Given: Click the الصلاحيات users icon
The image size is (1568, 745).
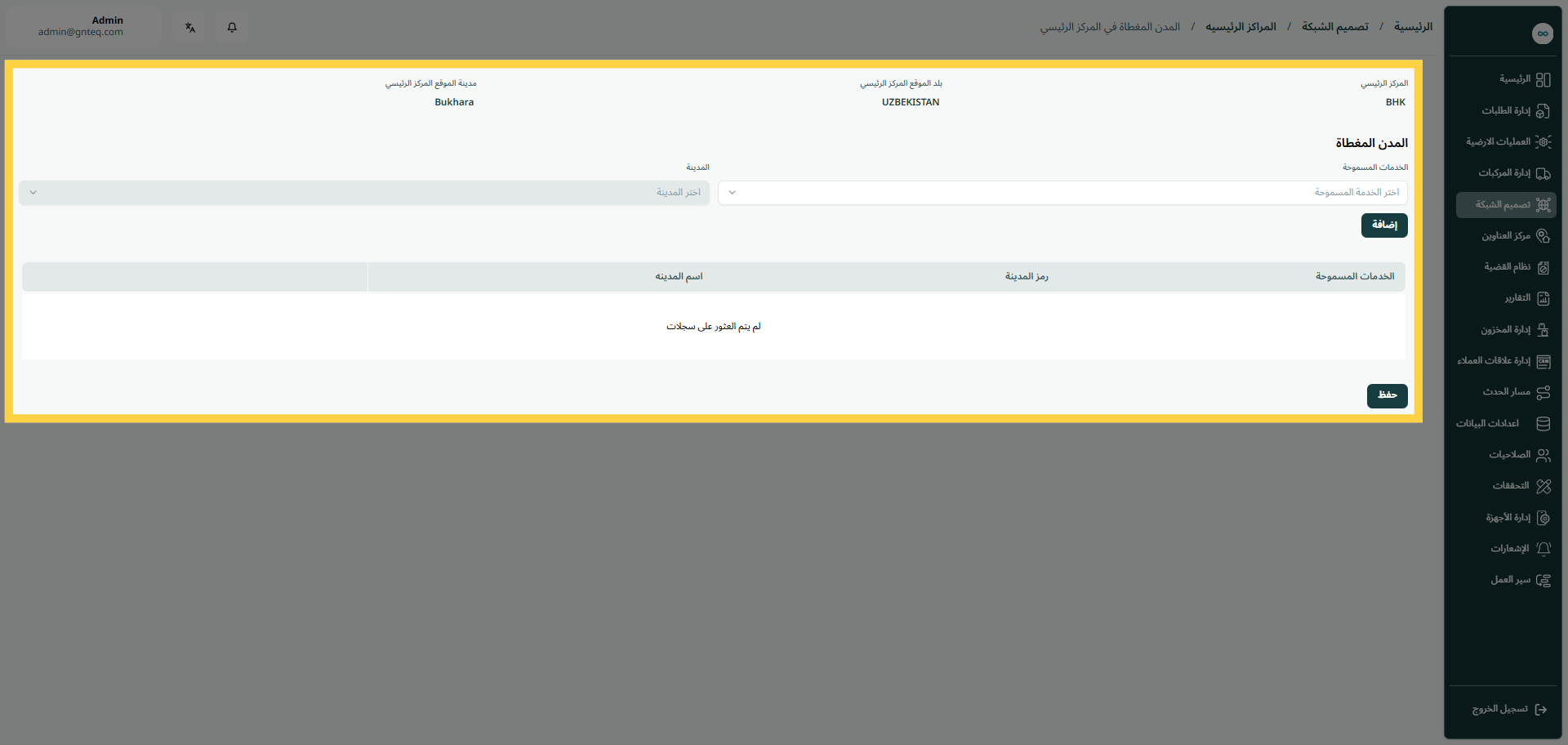Looking at the screenshot, I should pyautogui.click(x=1543, y=455).
